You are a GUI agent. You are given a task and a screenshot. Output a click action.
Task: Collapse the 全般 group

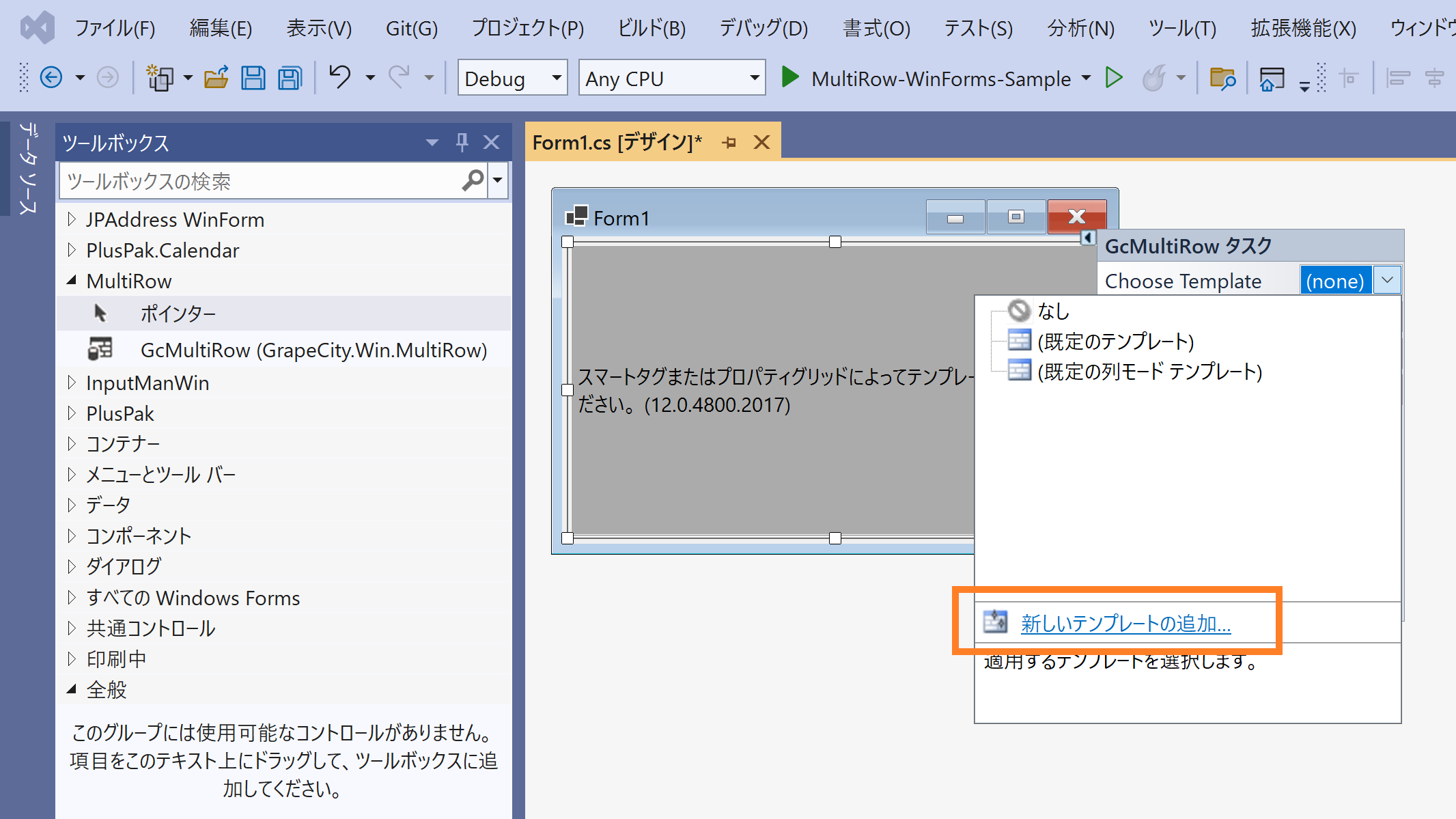click(x=72, y=689)
